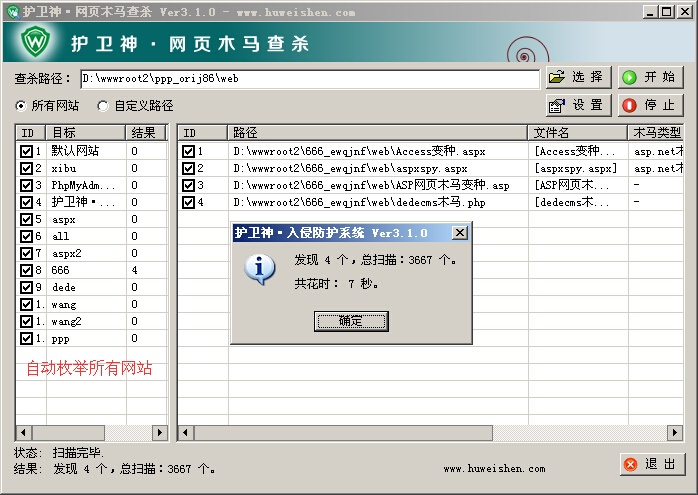This screenshot has width=698, height=495.
Task: Click the 护卫神 shield logo in banner
Action: [x=36, y=41]
